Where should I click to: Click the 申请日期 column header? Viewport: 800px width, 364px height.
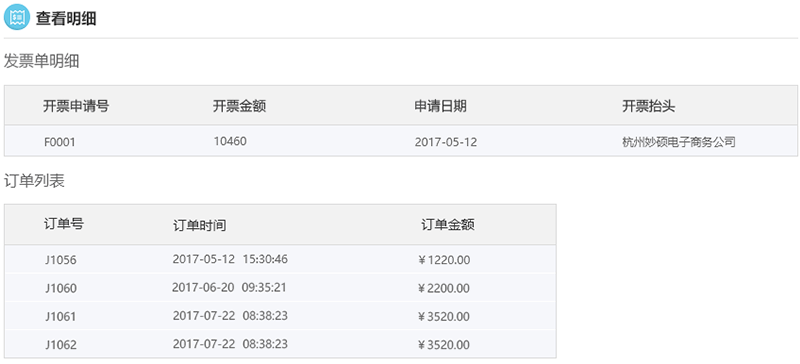[x=440, y=106]
